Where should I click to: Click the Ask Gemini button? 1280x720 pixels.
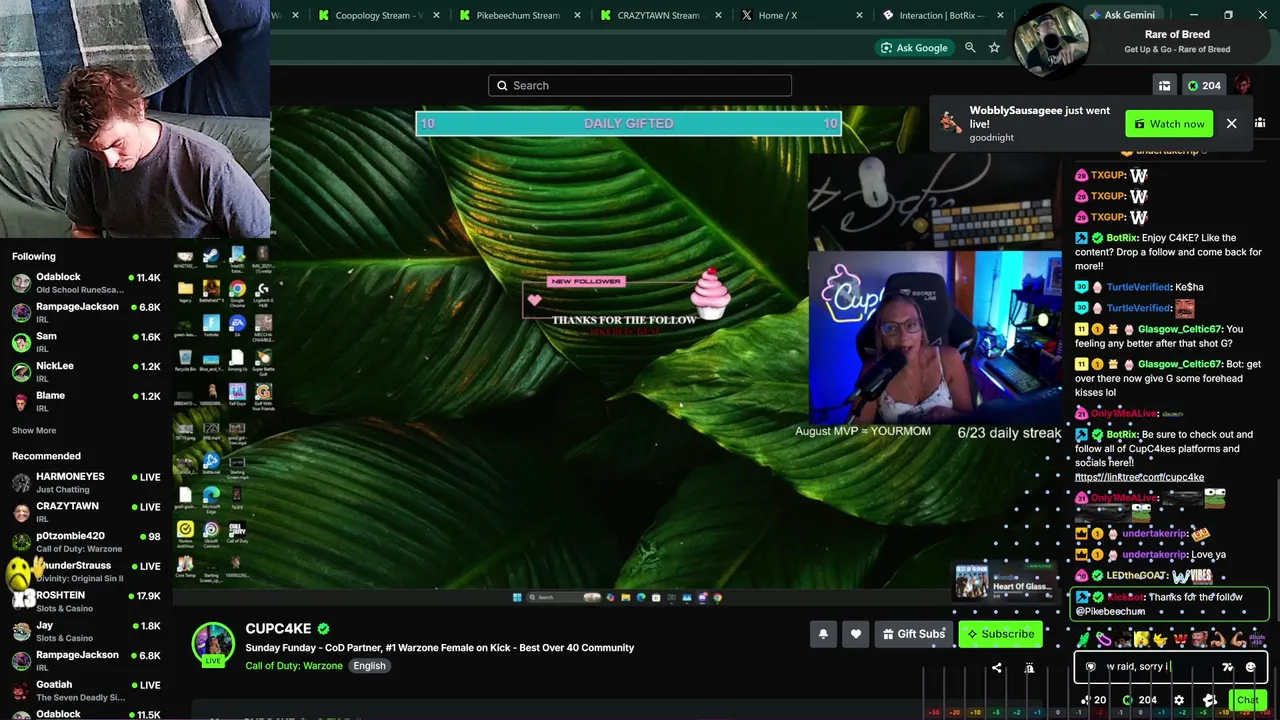(1121, 15)
